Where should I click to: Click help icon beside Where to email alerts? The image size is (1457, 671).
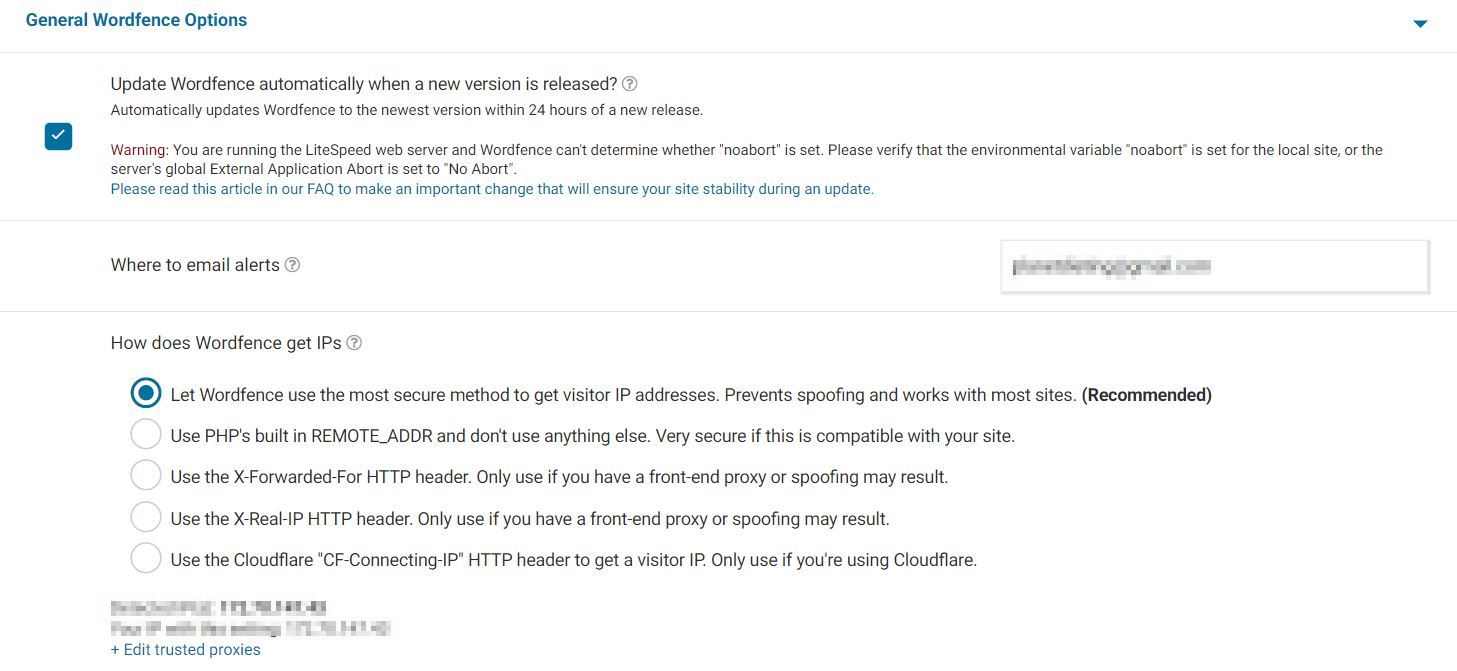click(x=292, y=265)
